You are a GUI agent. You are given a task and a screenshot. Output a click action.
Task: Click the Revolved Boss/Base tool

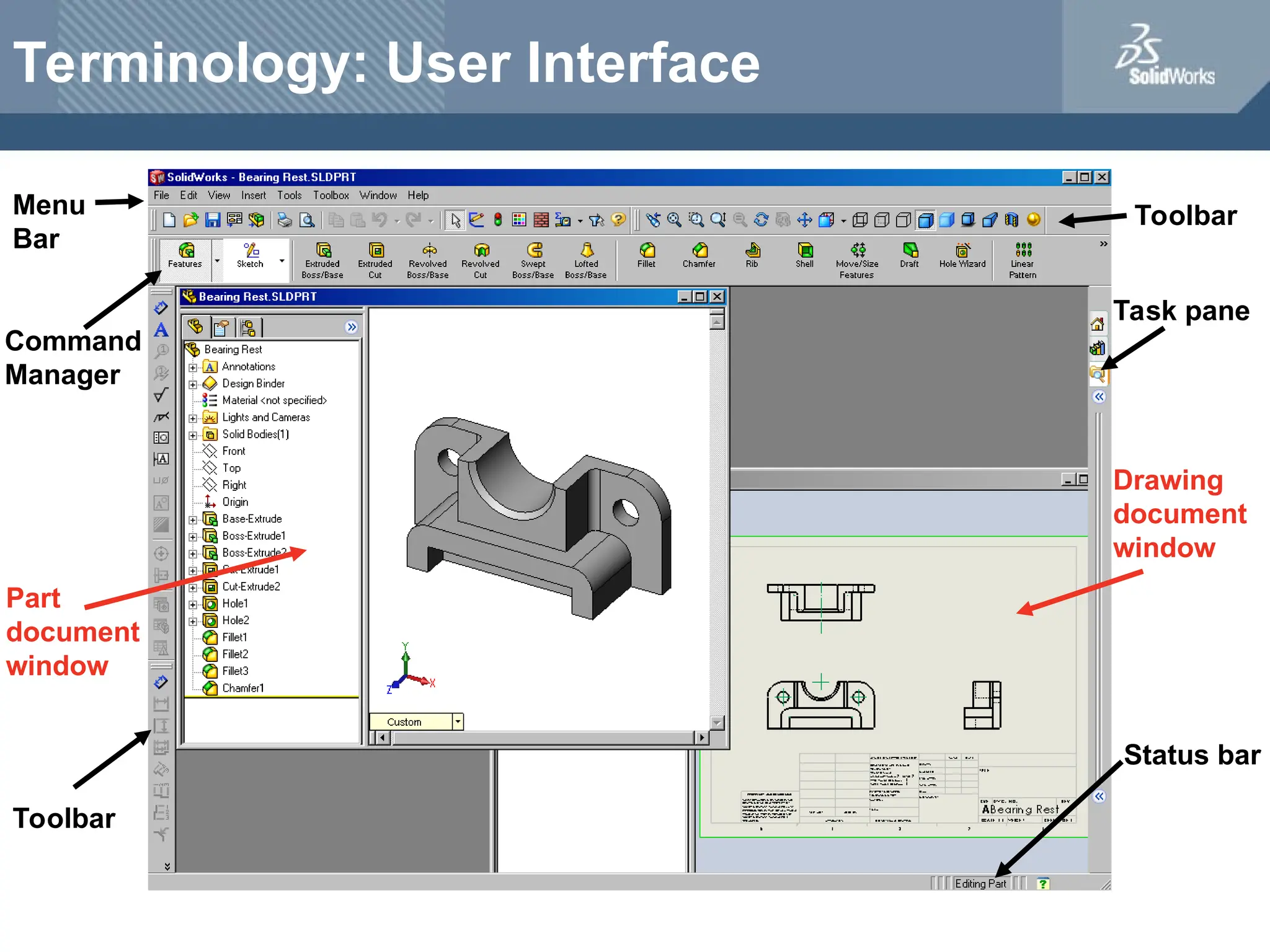pos(428,260)
